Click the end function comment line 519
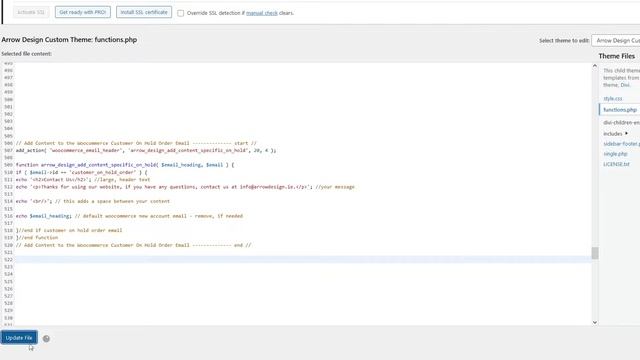This screenshot has height=360, width=640. point(37,238)
